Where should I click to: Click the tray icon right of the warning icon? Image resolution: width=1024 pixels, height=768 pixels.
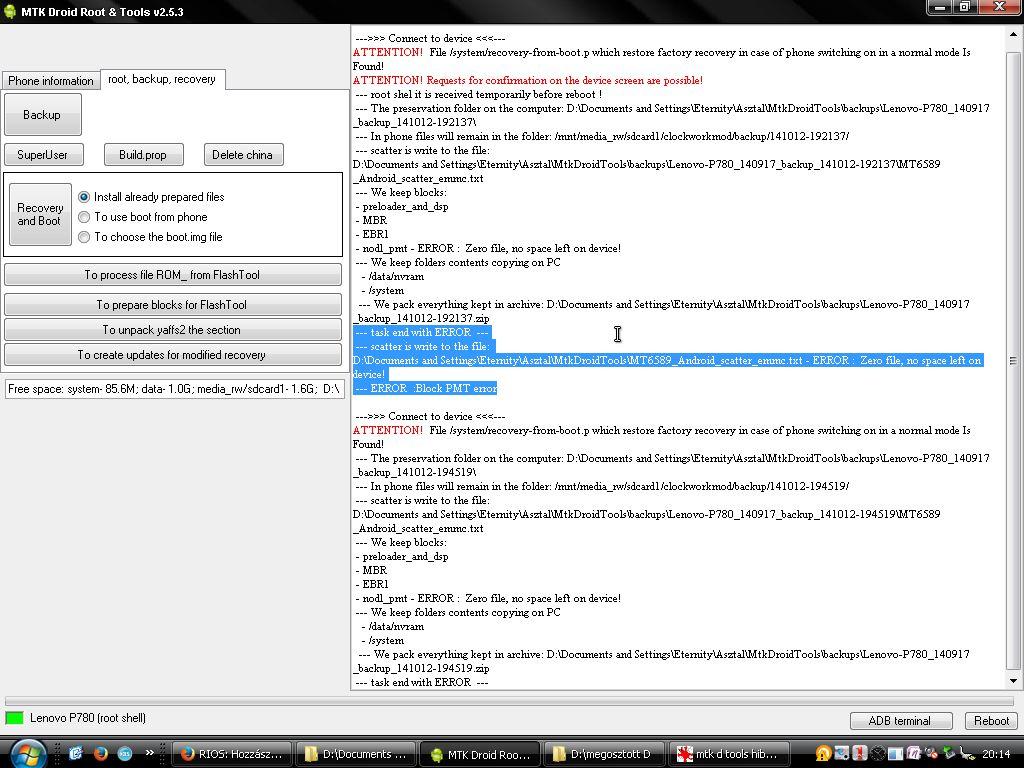coord(842,754)
